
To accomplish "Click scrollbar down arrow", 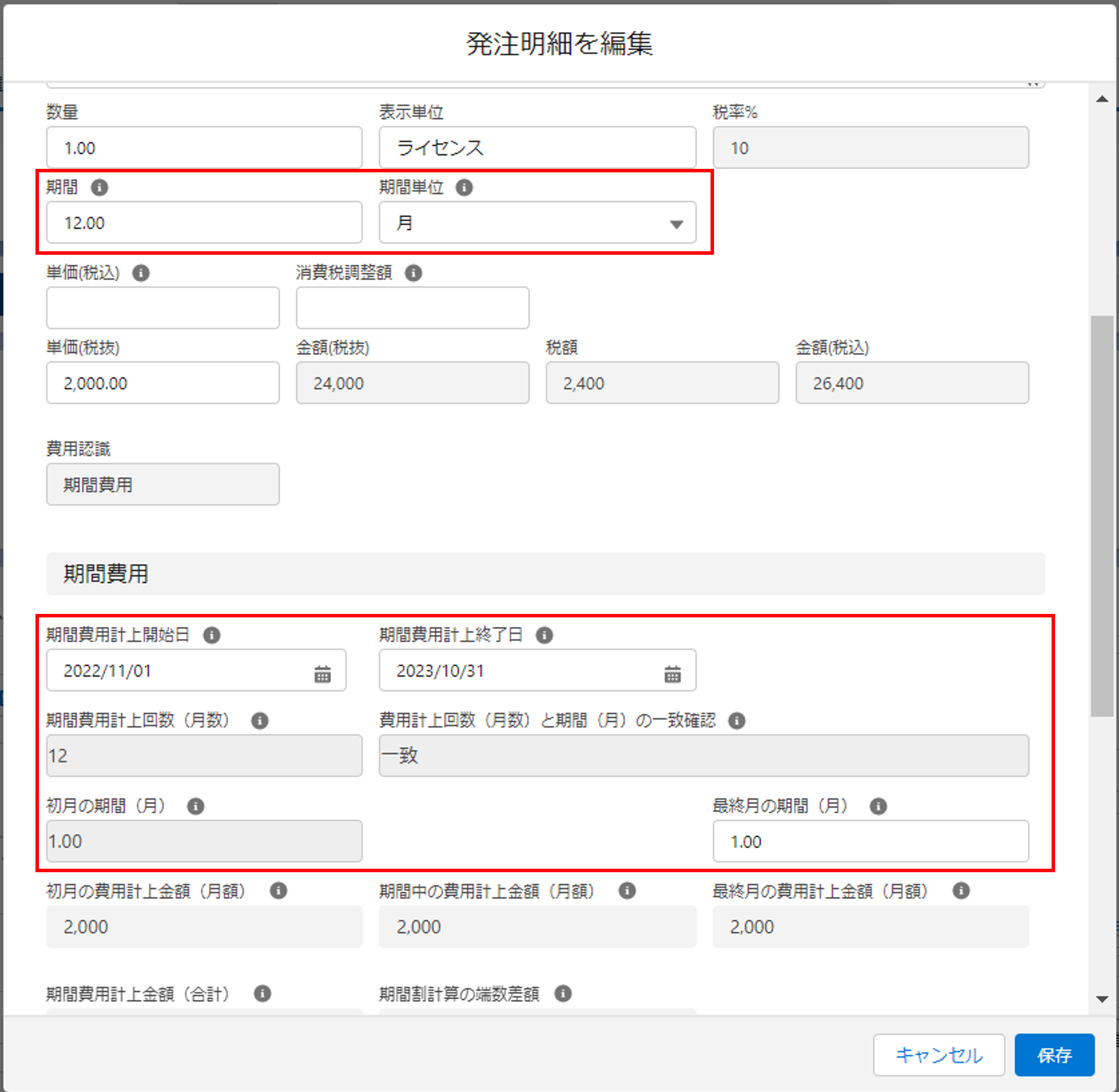I will [x=1101, y=1000].
